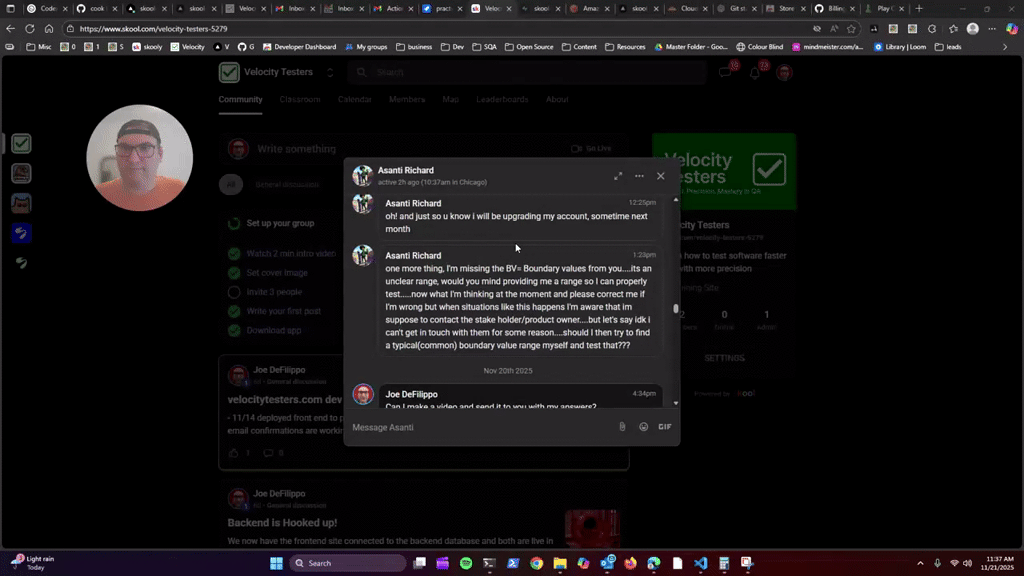Expand the SQA bookmarks folder
The width and height of the screenshot is (1024, 576).
click(484, 47)
